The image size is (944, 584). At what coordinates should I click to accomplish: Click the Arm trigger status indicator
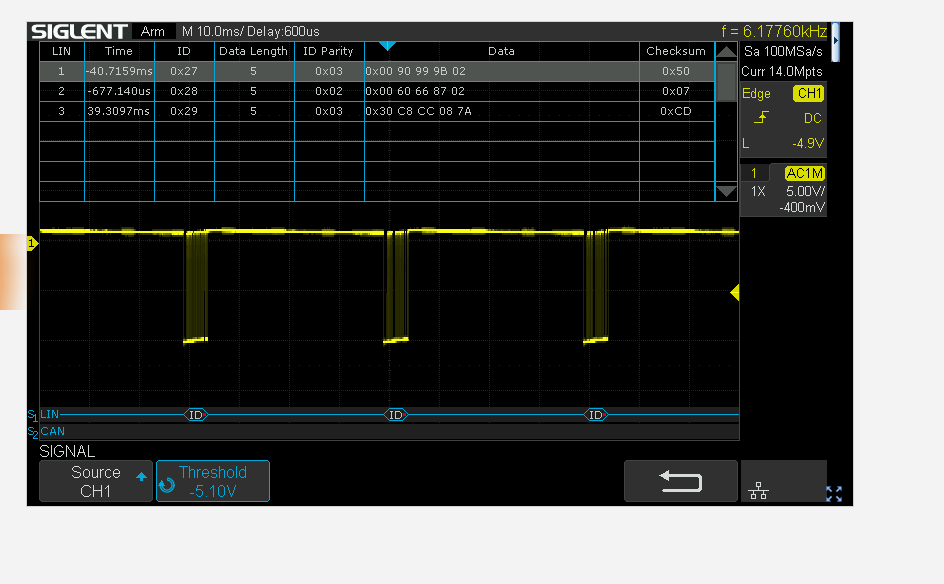153,31
